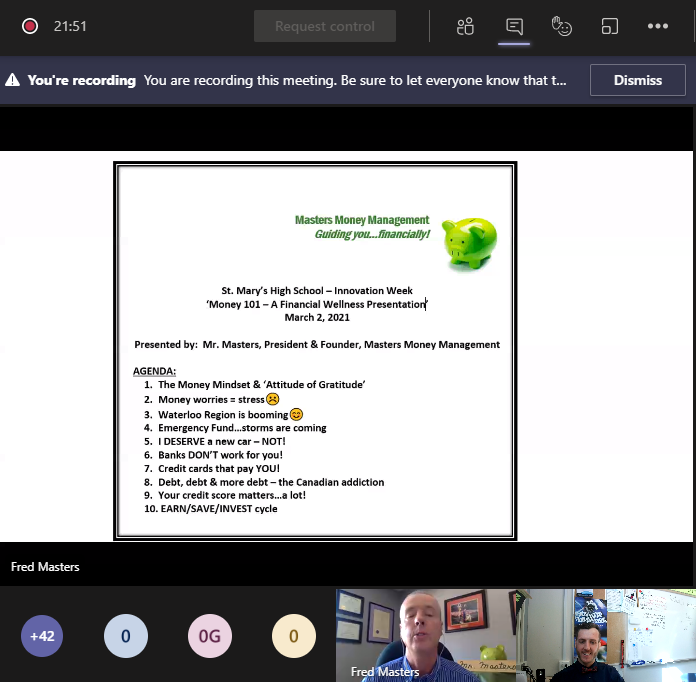Click the underlined 'AGENDA:' heading

click(154, 371)
